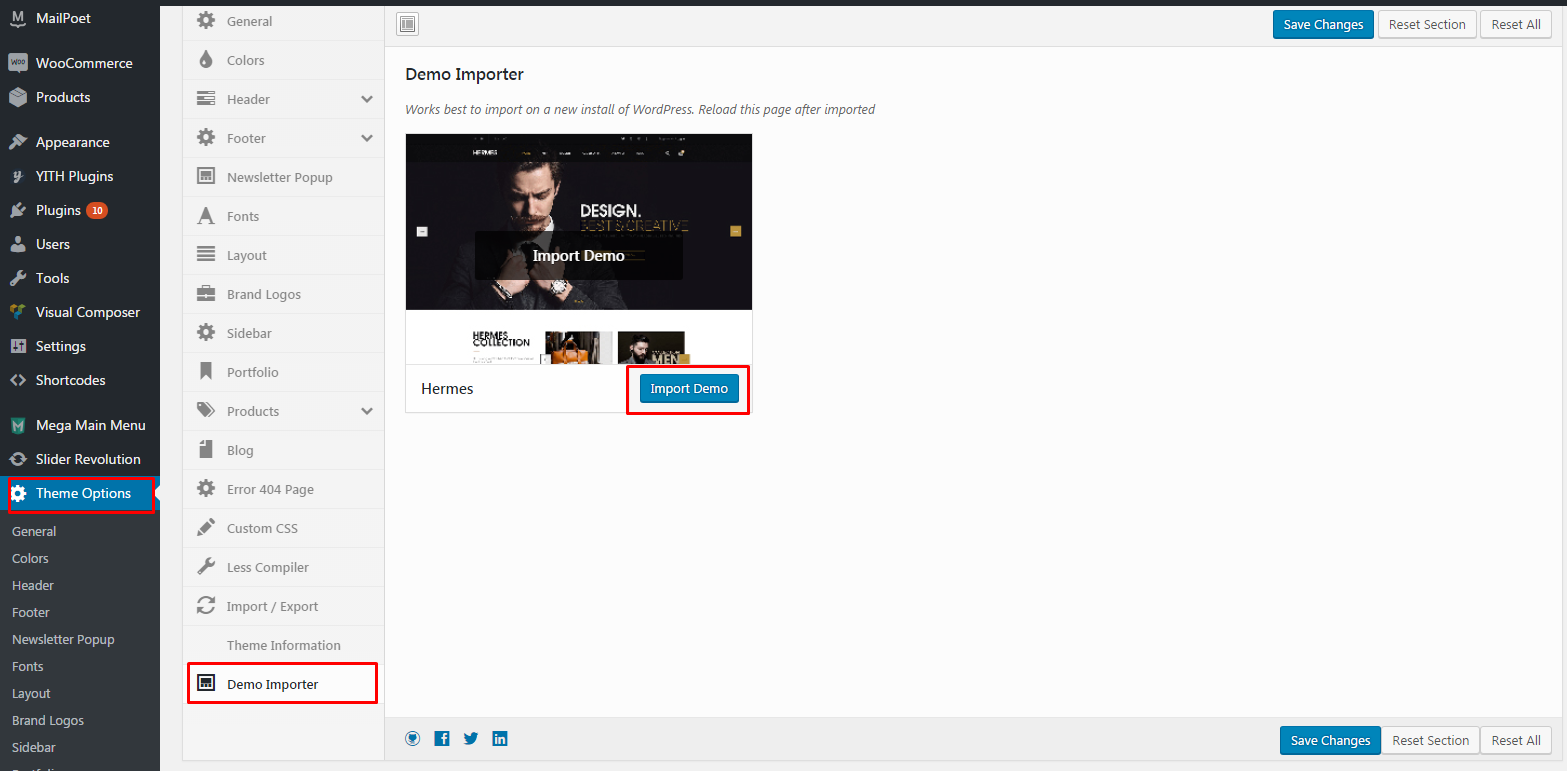Click the bottom Reset All button
Viewport: 1567px width, 771px height.
[x=1515, y=740]
